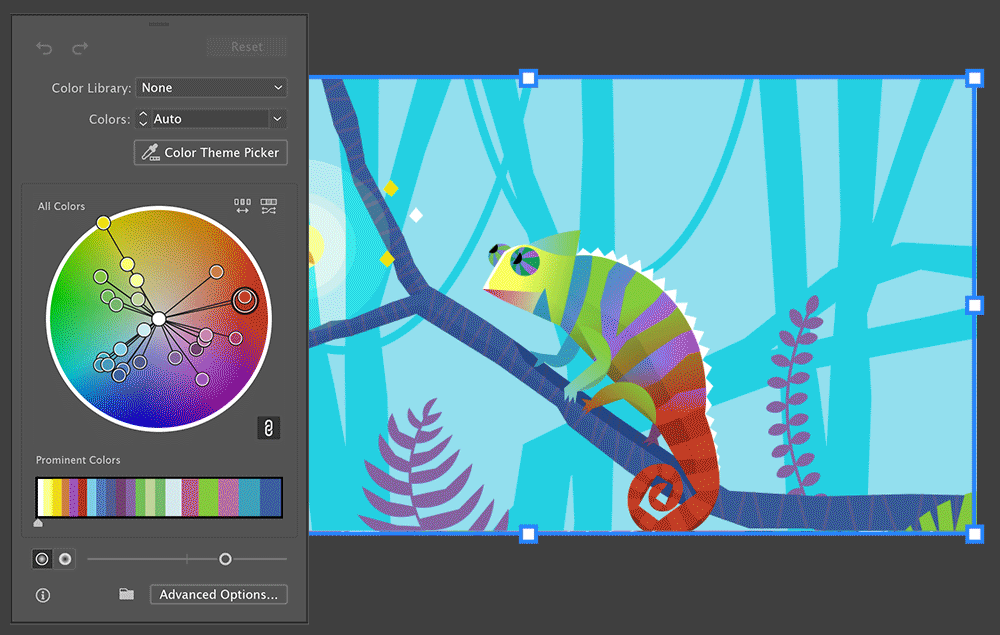The width and height of the screenshot is (1000, 635).
Task: Select the color order arrows icon above wheel
Action: point(242,206)
